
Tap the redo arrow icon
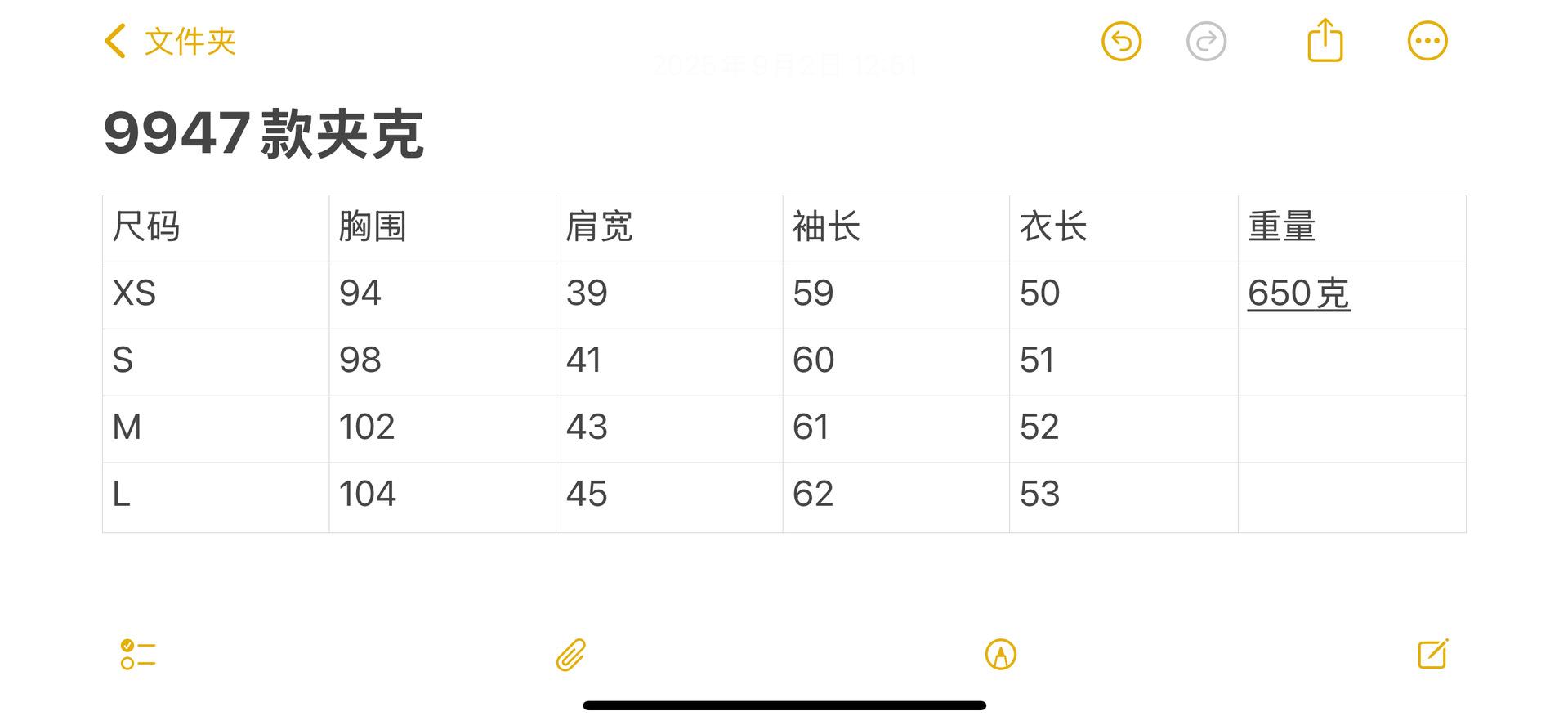coord(1206,42)
